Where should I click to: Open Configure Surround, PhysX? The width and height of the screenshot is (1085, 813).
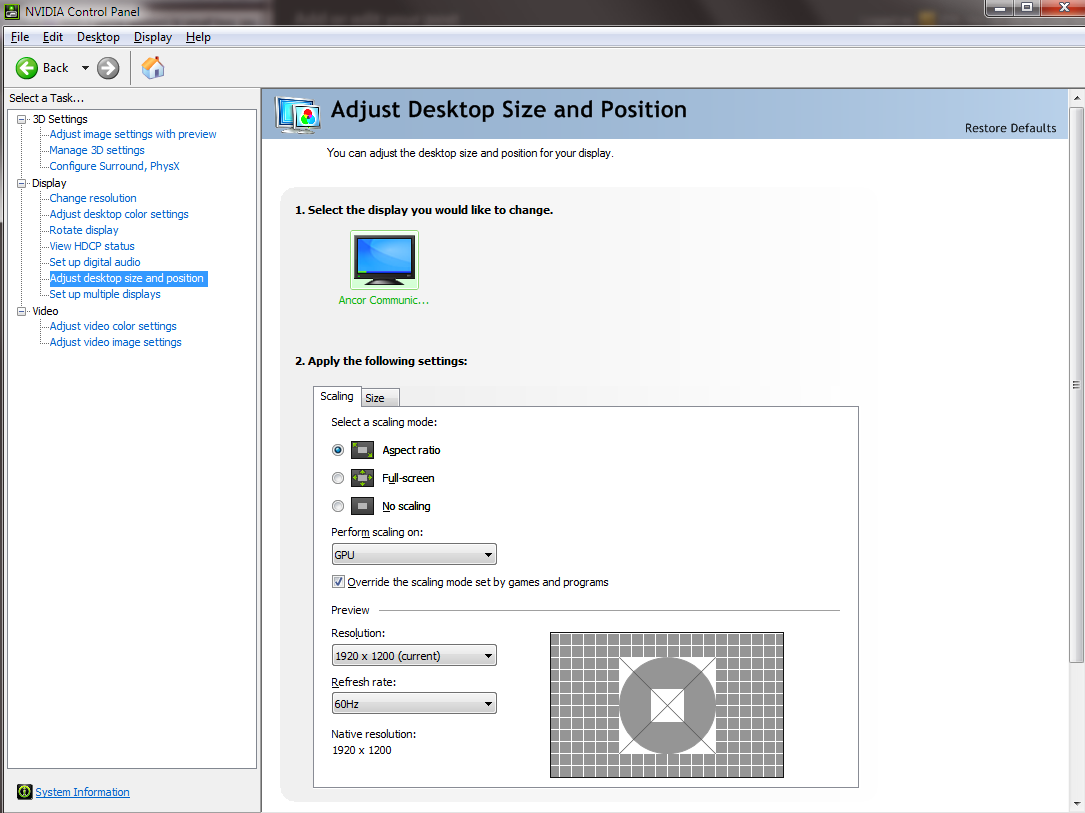point(114,166)
